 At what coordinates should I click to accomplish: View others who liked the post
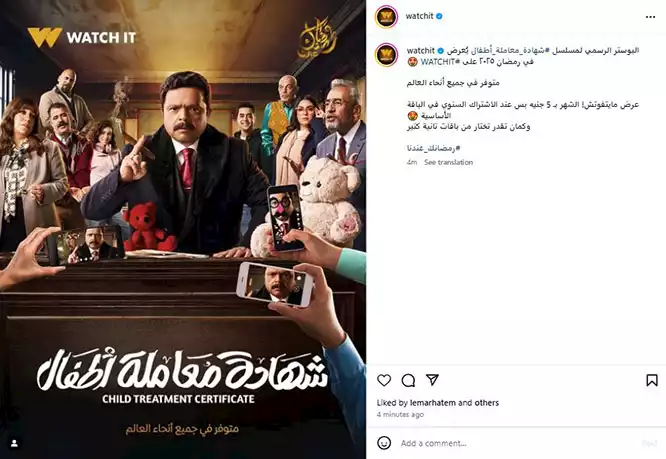486,403
